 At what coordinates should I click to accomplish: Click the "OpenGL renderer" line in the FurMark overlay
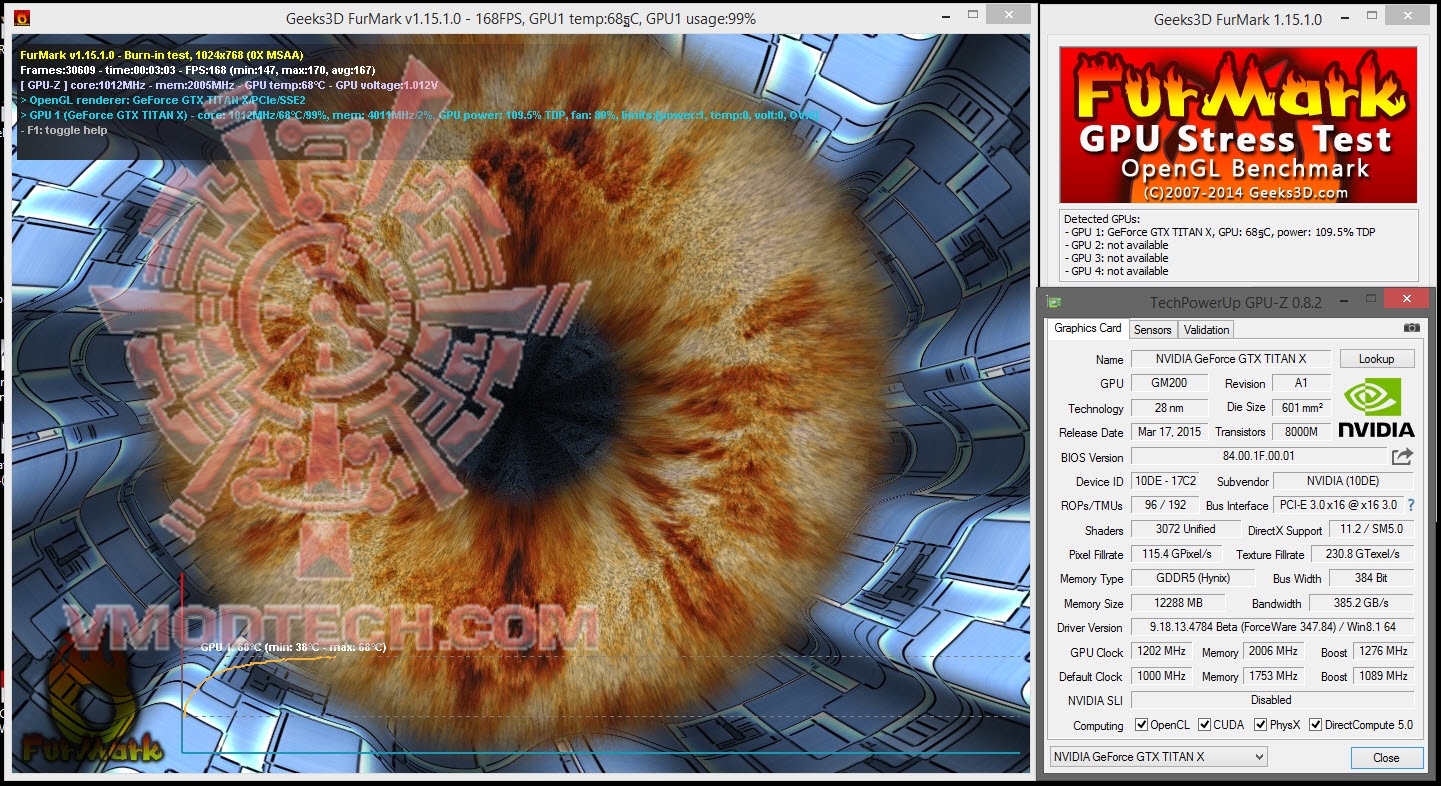(x=163, y=100)
